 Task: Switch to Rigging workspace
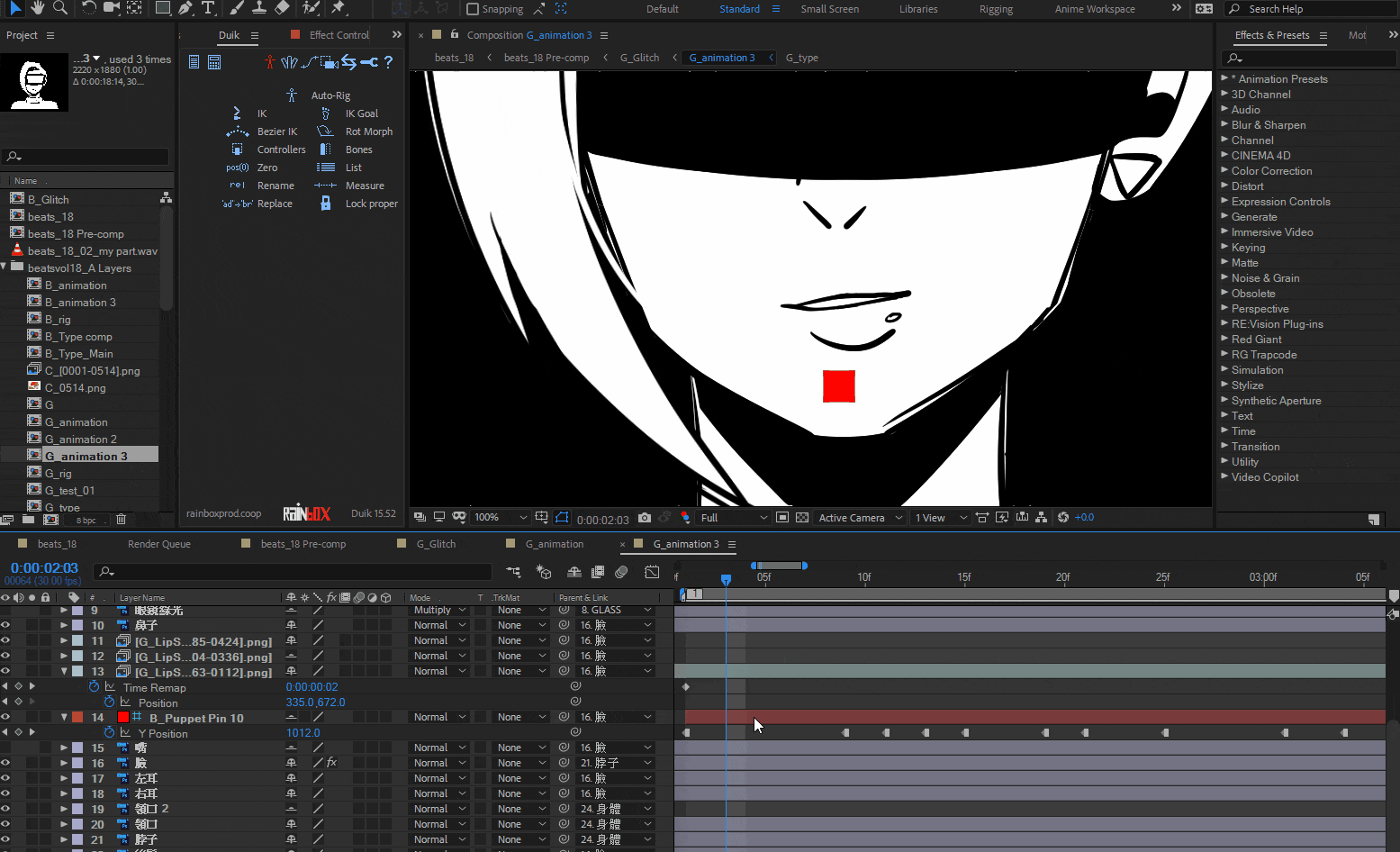pyautogui.click(x=996, y=9)
